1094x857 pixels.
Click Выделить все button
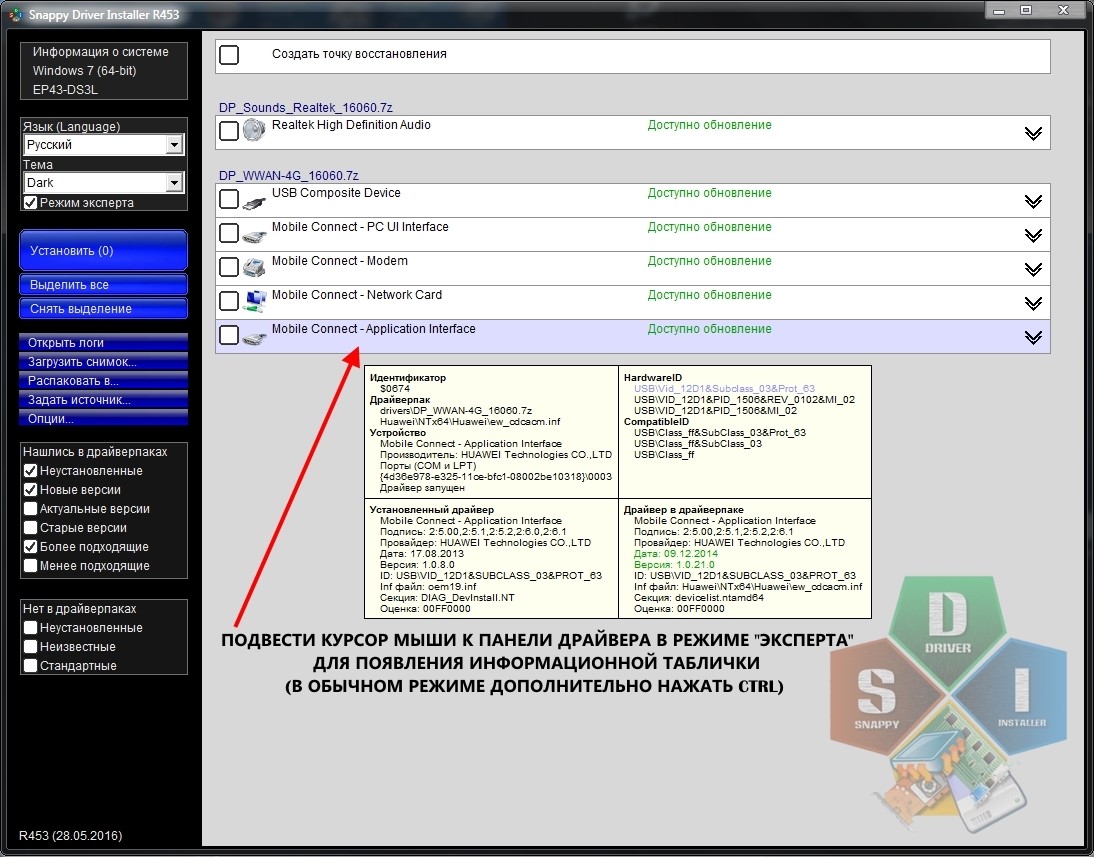pos(103,284)
